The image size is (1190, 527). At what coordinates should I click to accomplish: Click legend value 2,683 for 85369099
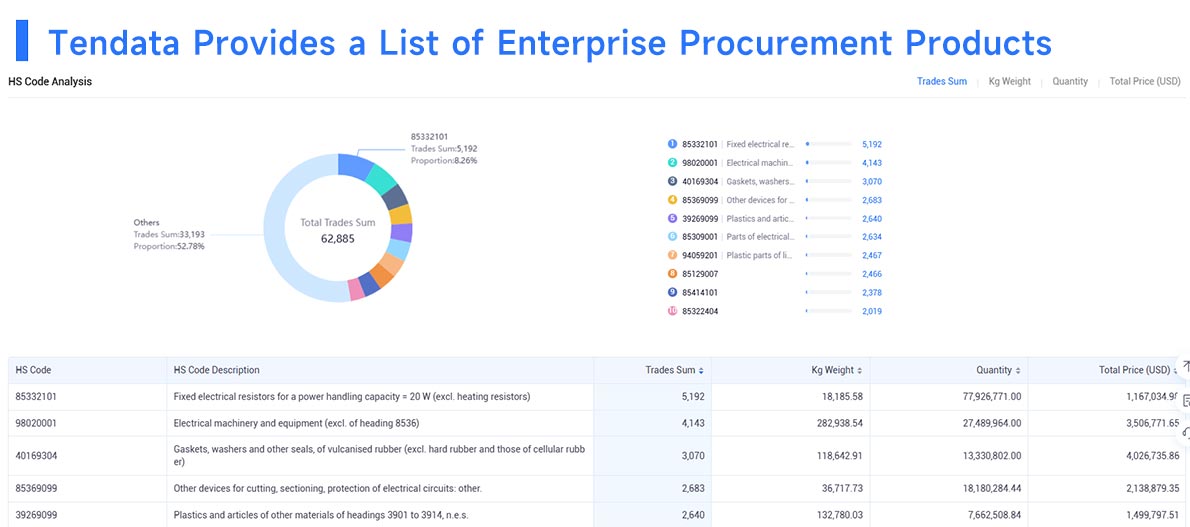(872, 200)
